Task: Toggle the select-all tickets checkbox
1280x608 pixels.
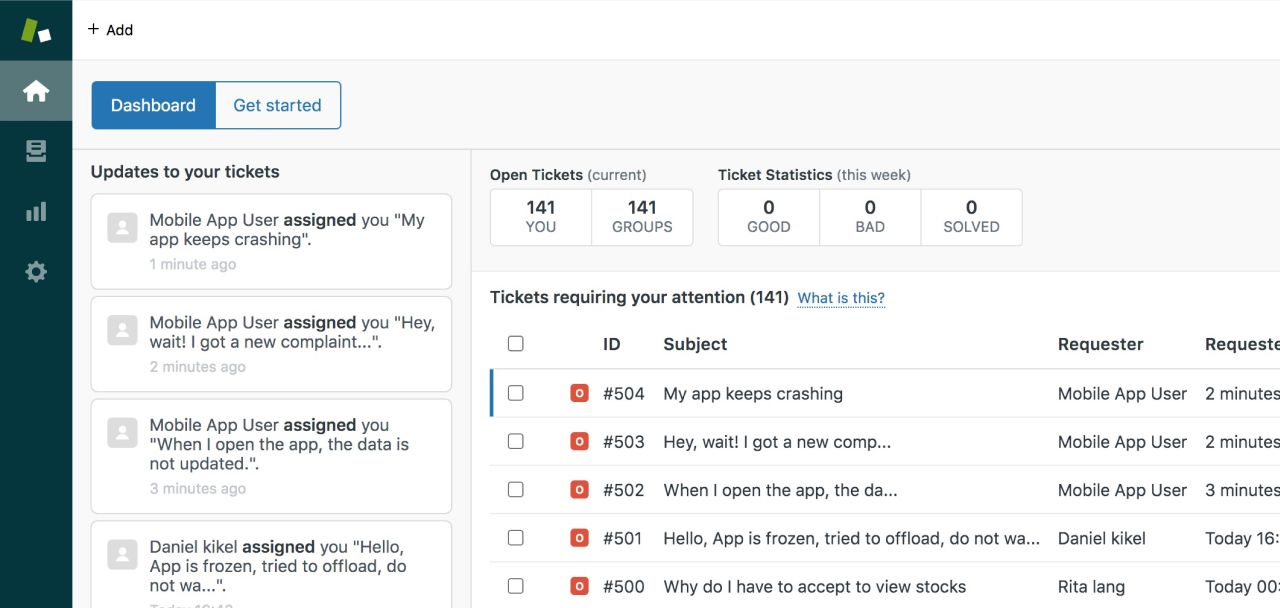Action: click(516, 344)
